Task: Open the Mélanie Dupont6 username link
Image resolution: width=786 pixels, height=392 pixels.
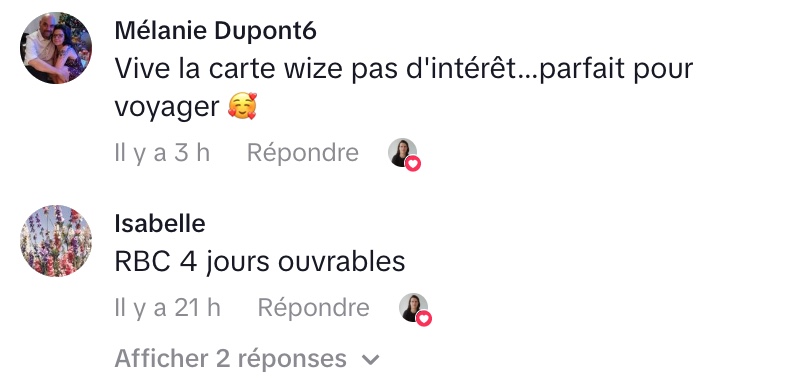Action: [x=216, y=31]
